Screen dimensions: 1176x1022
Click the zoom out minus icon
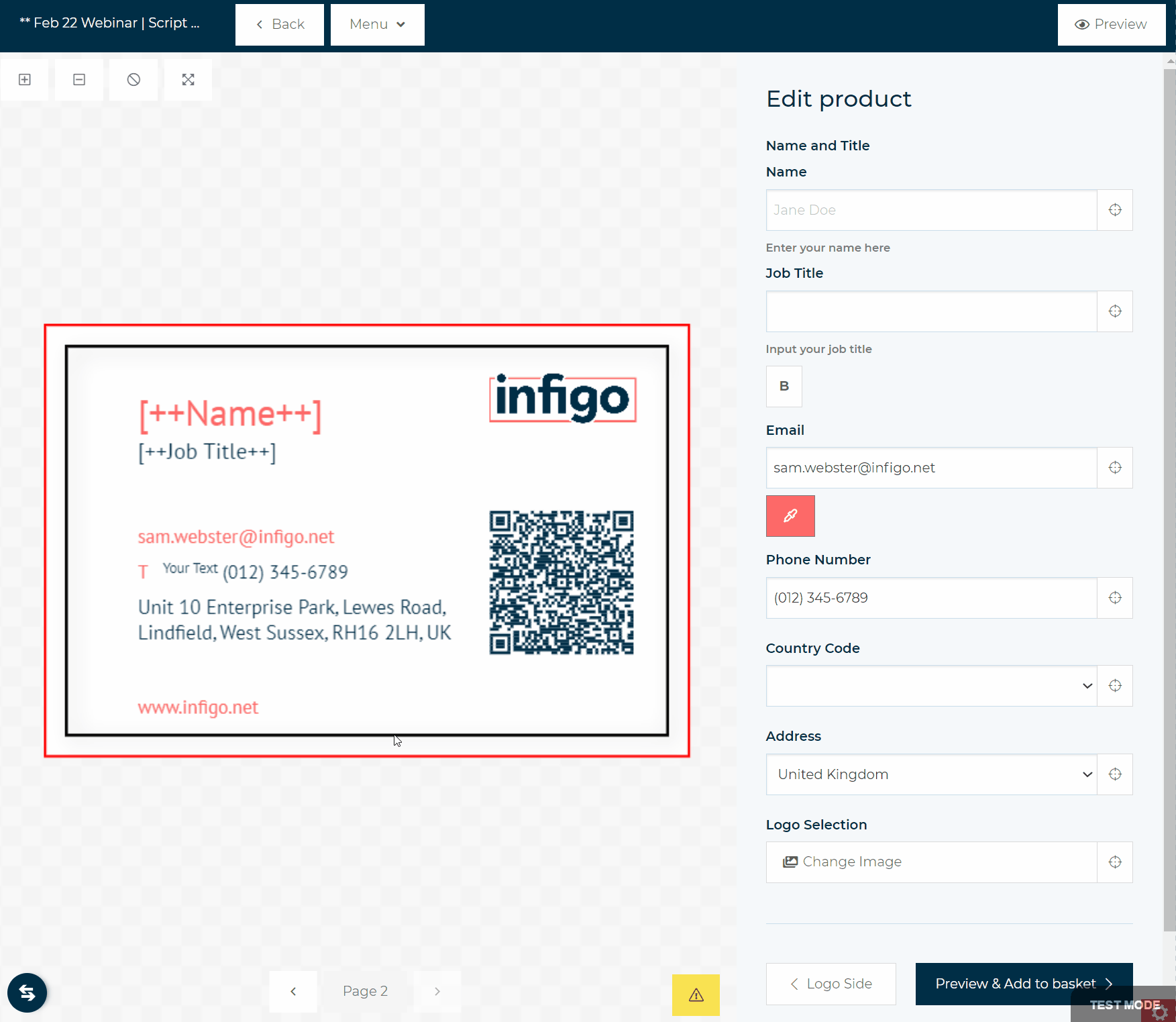(79, 80)
